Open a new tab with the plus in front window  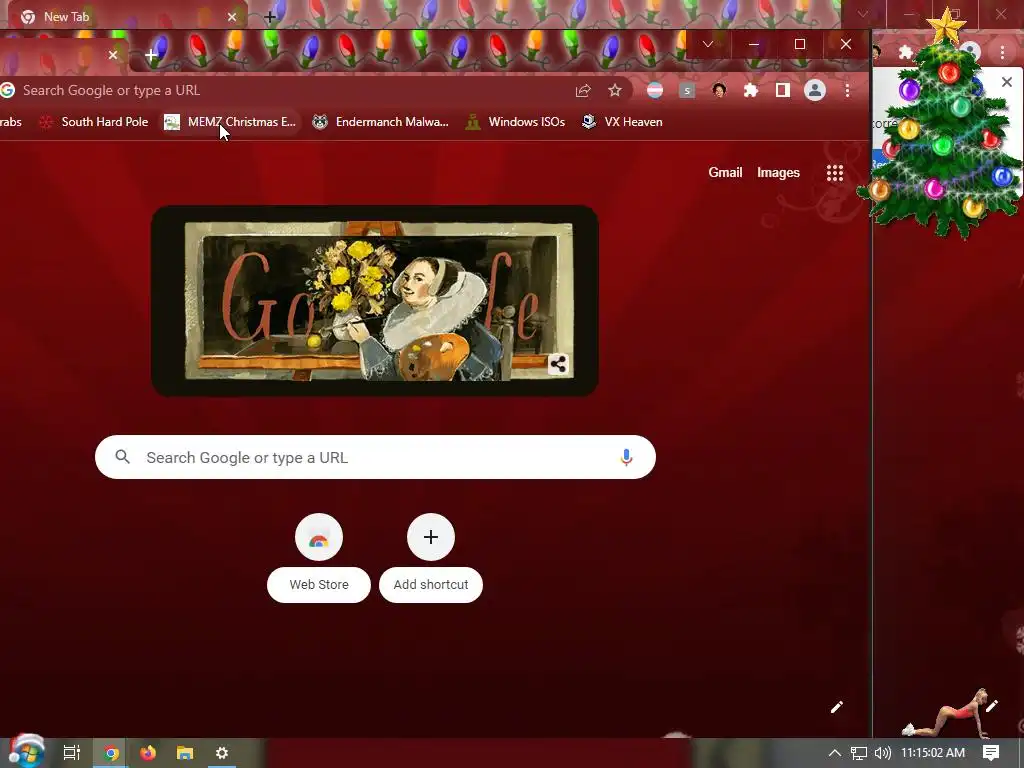pyautogui.click(x=151, y=56)
